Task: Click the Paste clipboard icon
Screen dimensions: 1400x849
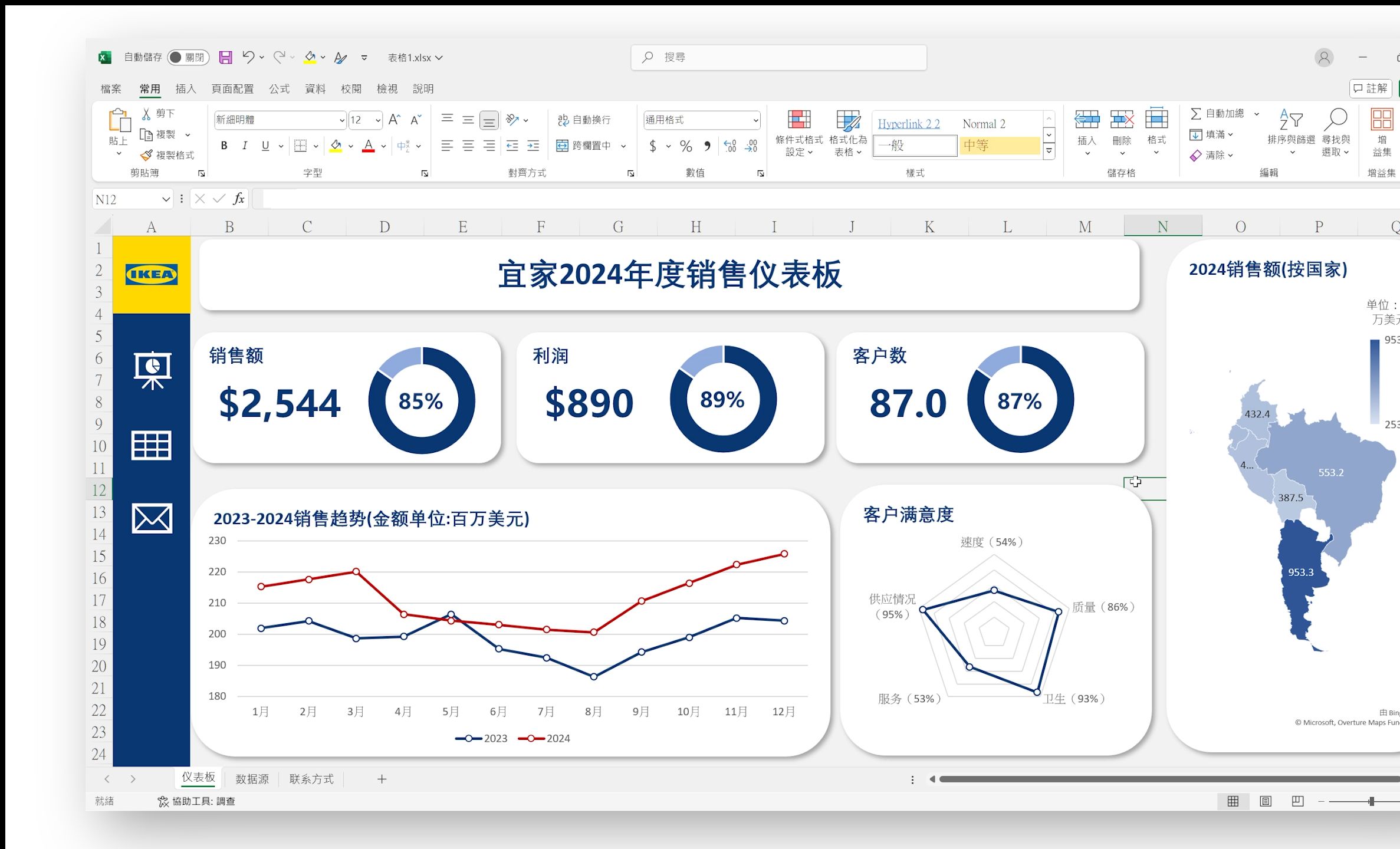Action: click(x=119, y=120)
